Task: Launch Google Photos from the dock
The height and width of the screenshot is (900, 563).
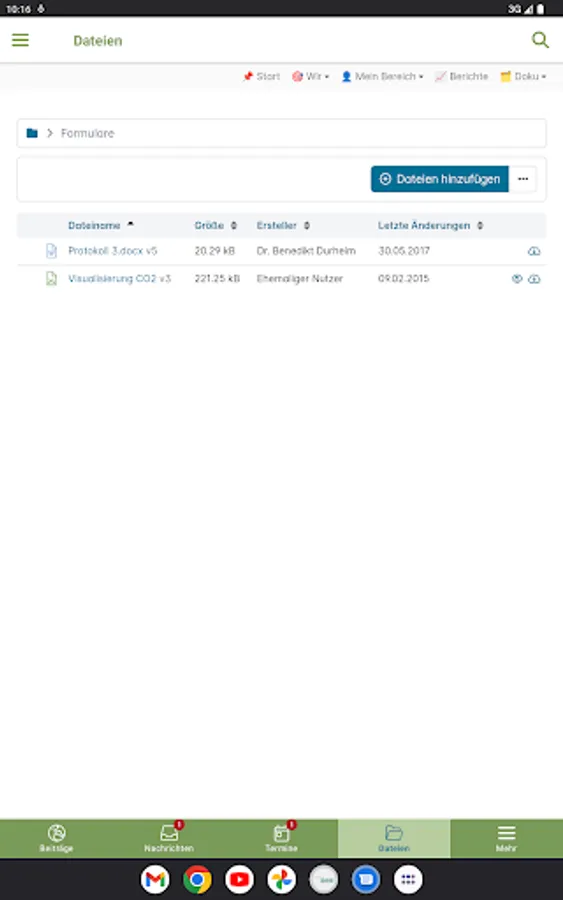Action: (282, 879)
